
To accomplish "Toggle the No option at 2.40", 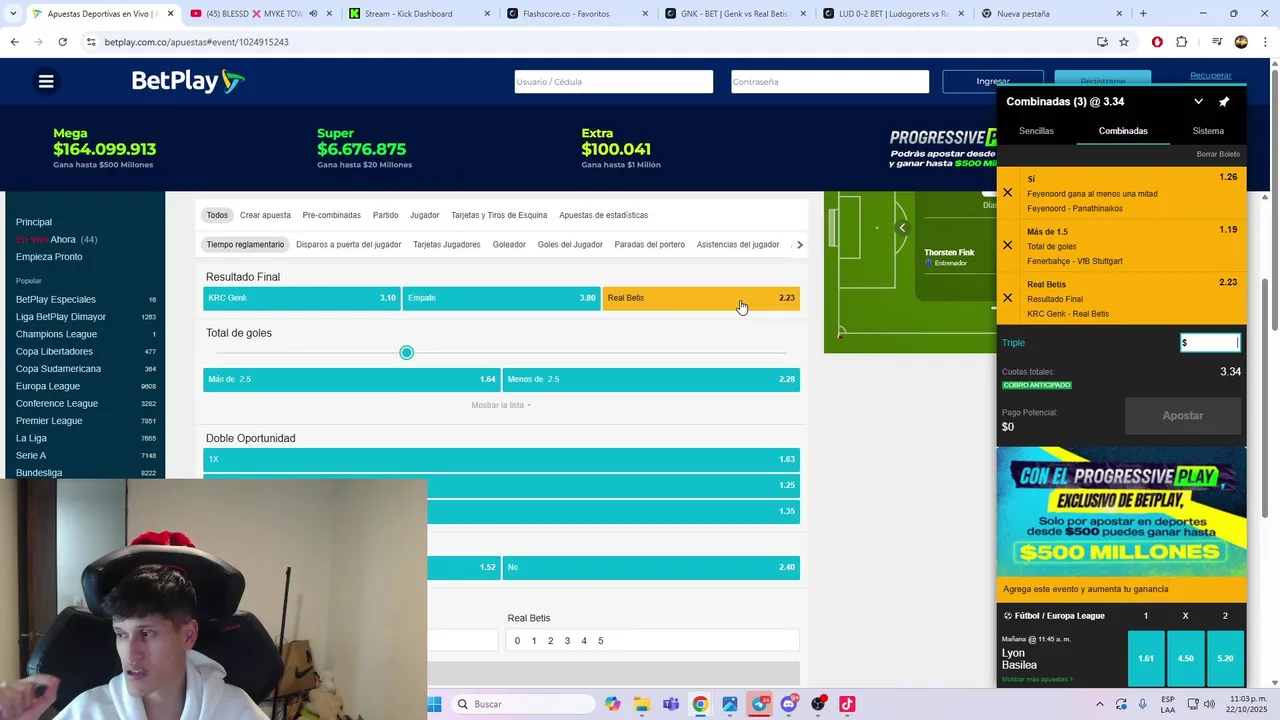I will [x=651, y=567].
